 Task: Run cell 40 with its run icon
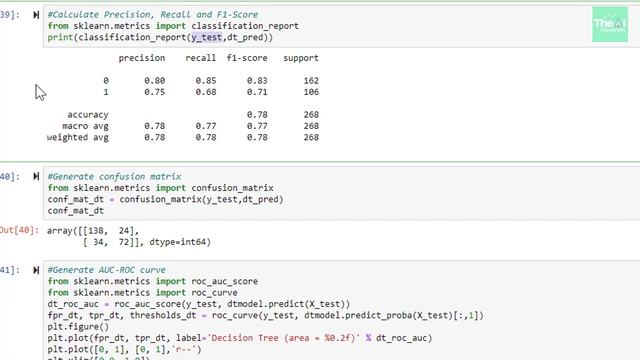point(36,176)
